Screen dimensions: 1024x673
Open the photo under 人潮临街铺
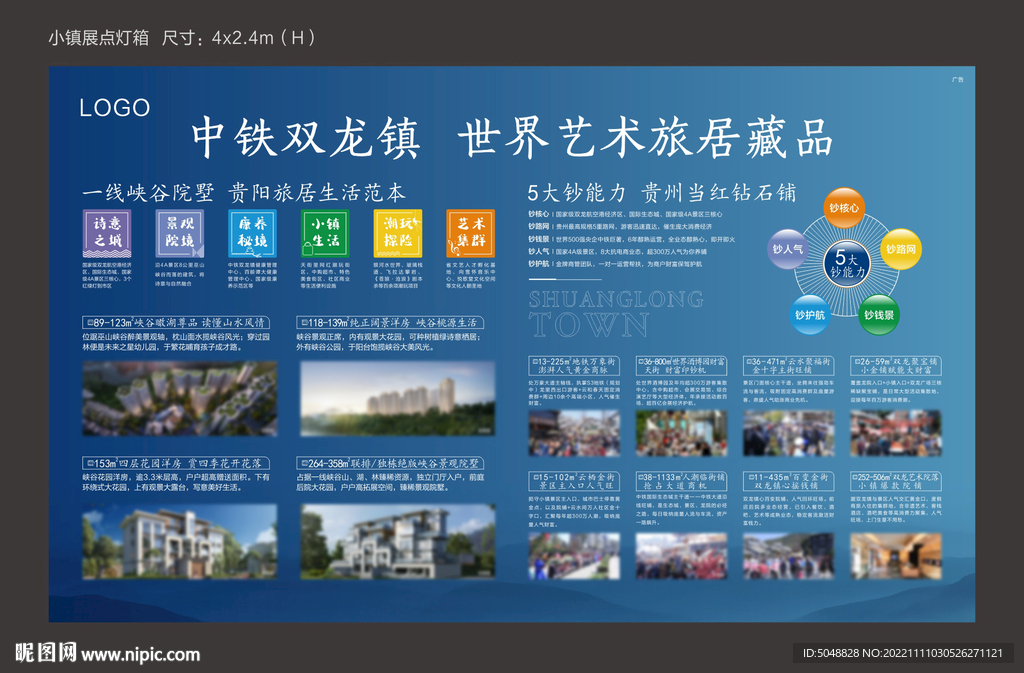click(x=681, y=556)
